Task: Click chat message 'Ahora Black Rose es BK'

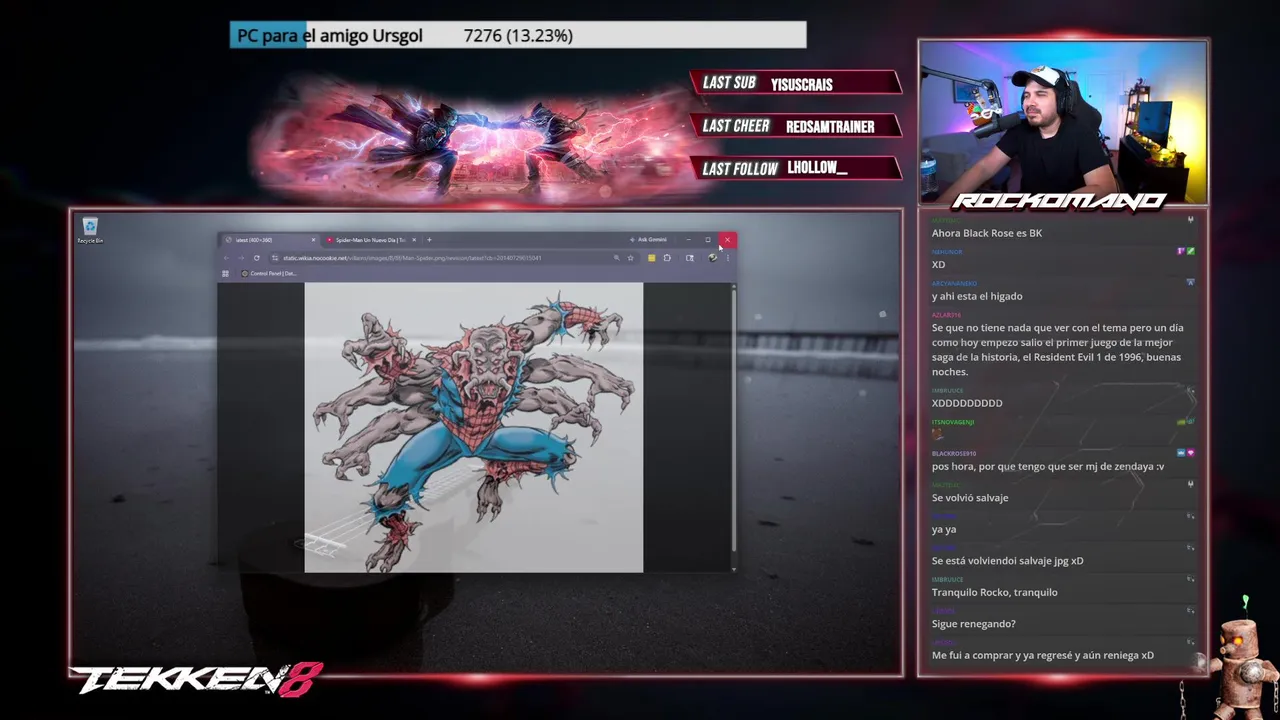Action: tap(987, 233)
